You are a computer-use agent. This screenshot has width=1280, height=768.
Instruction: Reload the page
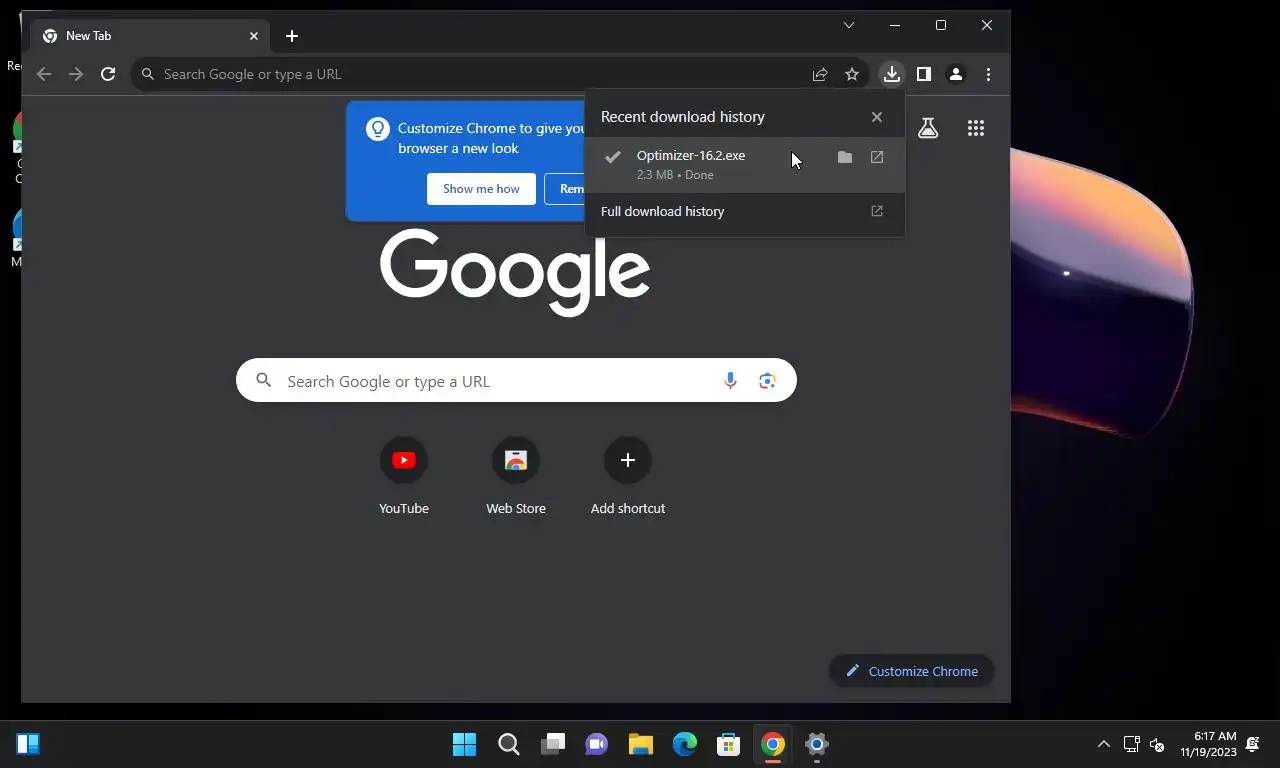108,74
